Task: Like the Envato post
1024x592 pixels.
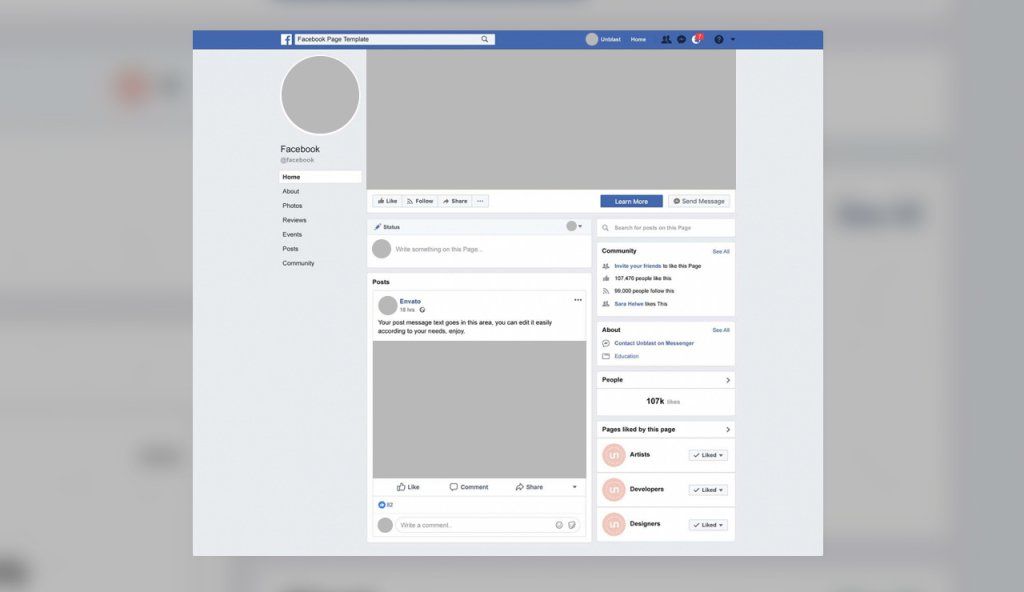Action: 408,487
